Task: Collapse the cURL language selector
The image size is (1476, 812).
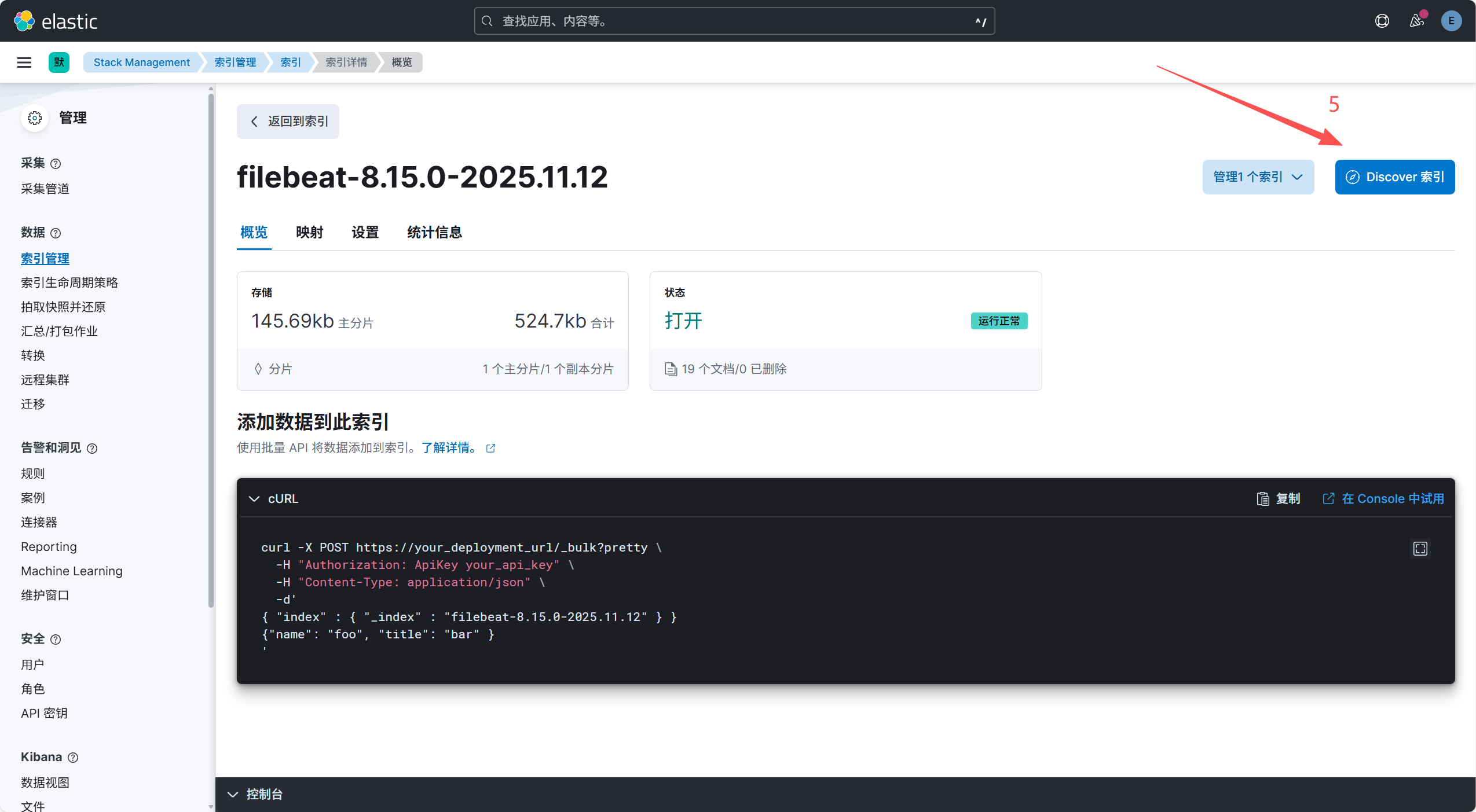Action: [x=273, y=498]
